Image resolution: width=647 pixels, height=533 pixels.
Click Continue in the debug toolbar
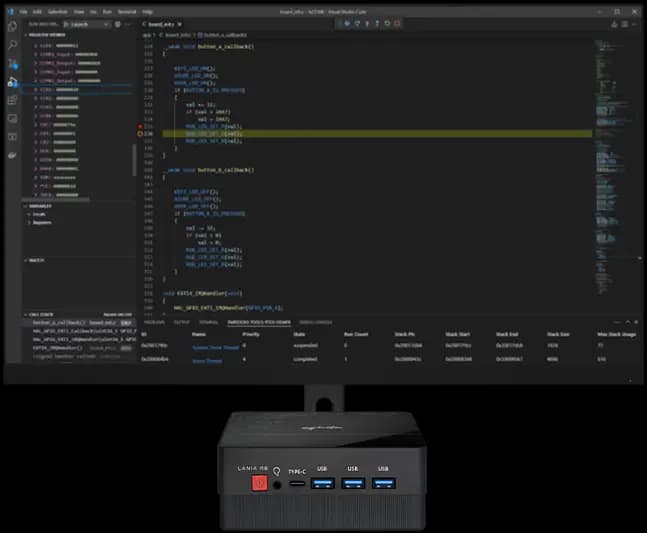click(346, 22)
